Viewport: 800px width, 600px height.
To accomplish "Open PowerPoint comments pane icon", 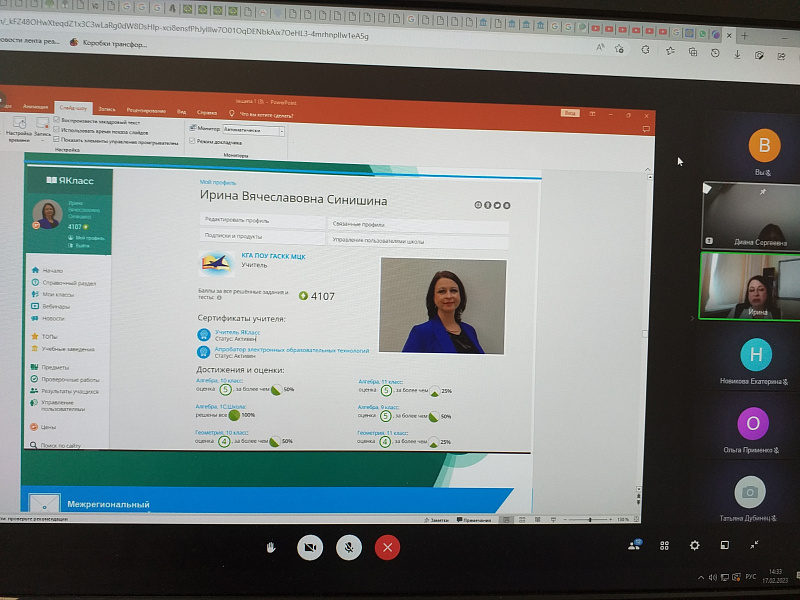I will click(646, 130).
